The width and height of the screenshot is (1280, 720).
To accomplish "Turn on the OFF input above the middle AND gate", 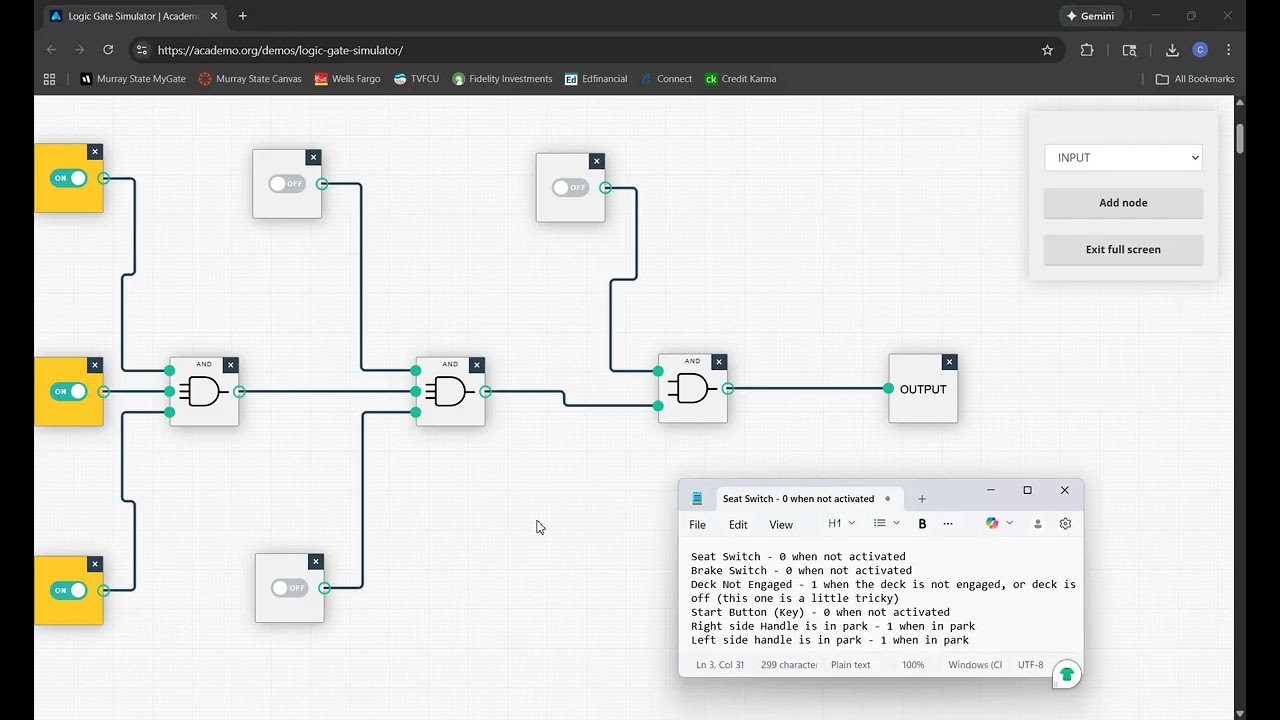I will point(287,184).
